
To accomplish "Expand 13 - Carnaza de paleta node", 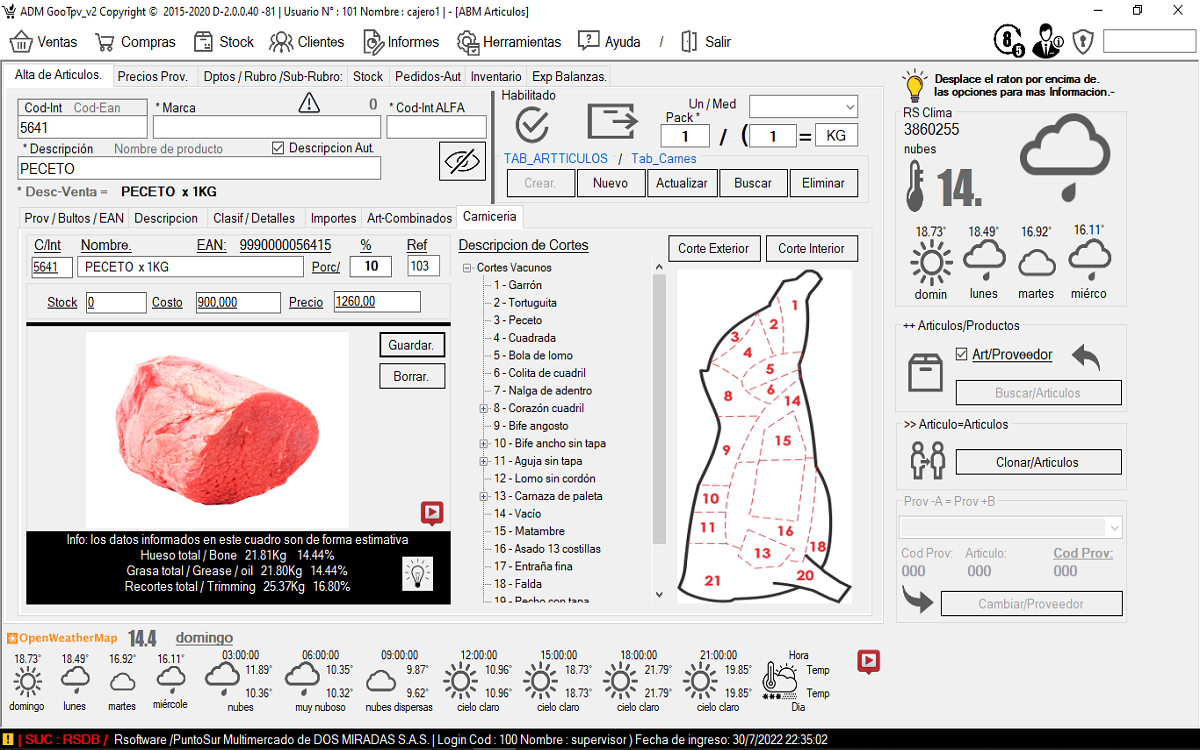I will (485, 496).
